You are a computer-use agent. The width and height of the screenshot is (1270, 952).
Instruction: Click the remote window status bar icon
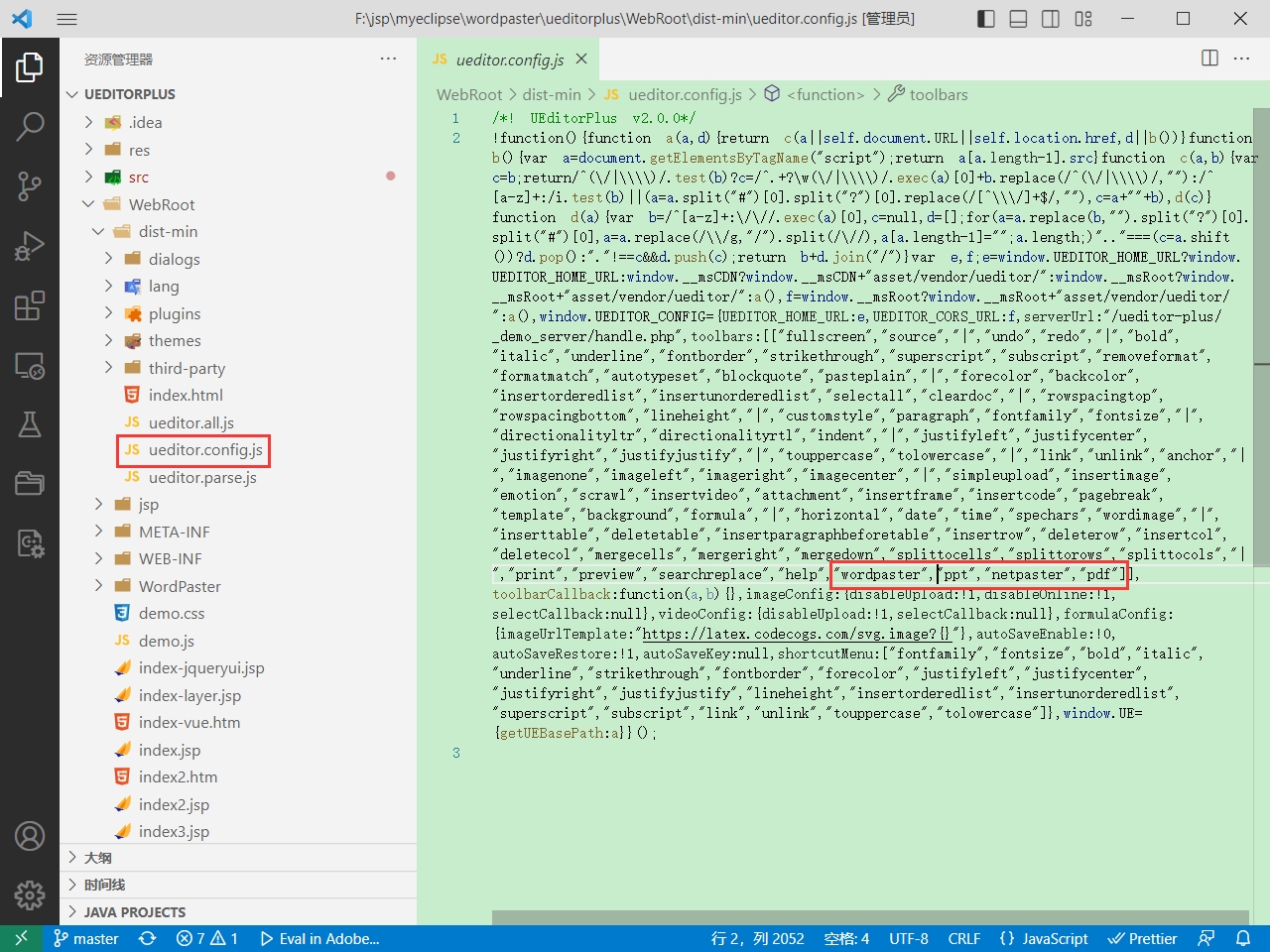tap(21, 938)
